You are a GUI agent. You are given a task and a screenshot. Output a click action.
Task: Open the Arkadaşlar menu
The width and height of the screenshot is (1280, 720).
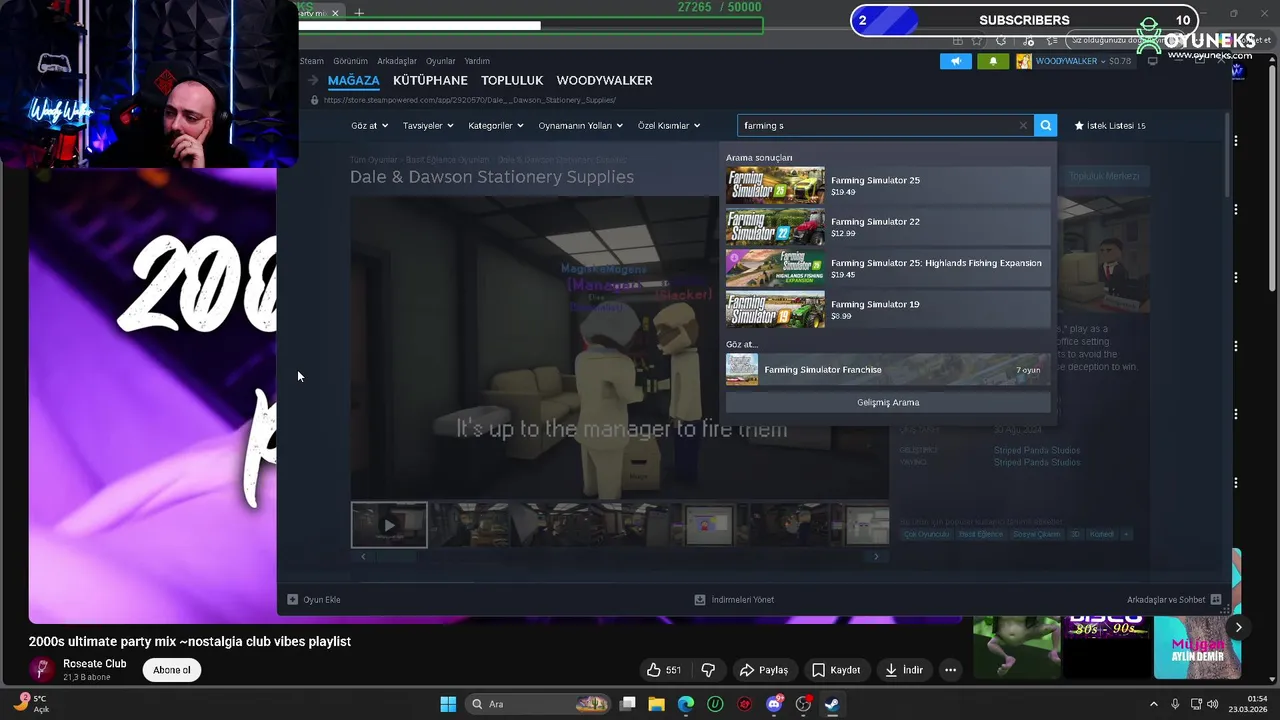point(397,61)
